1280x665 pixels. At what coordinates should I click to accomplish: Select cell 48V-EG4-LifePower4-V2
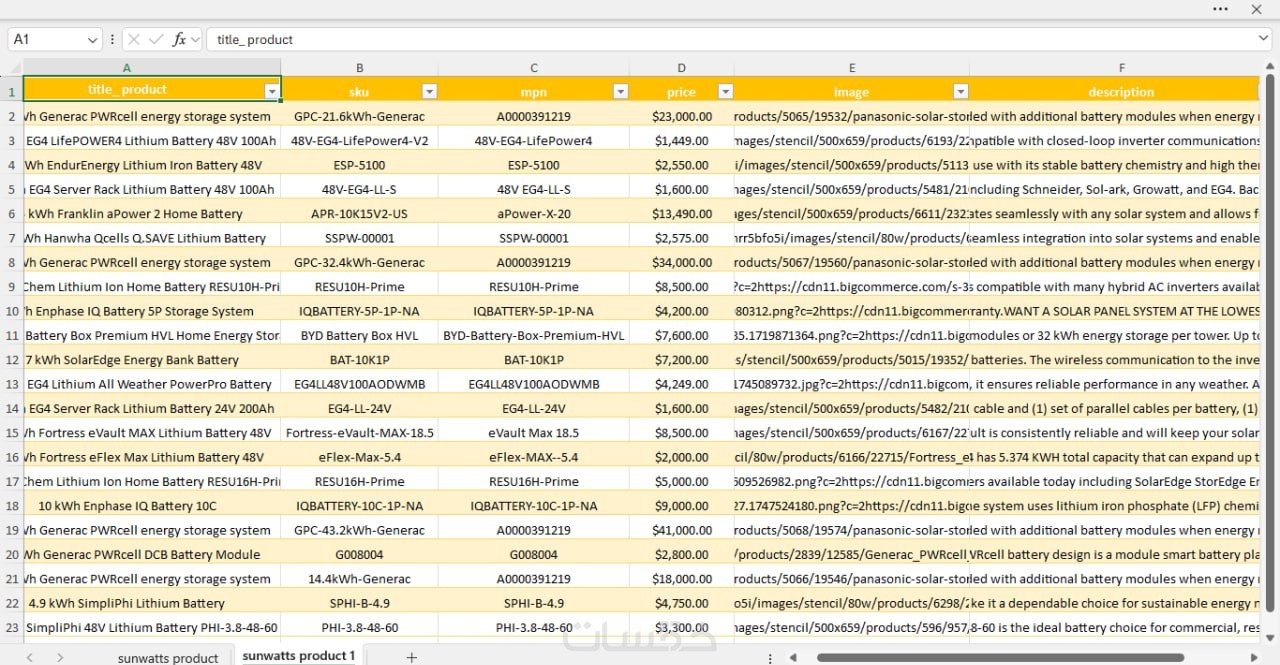[359, 140]
